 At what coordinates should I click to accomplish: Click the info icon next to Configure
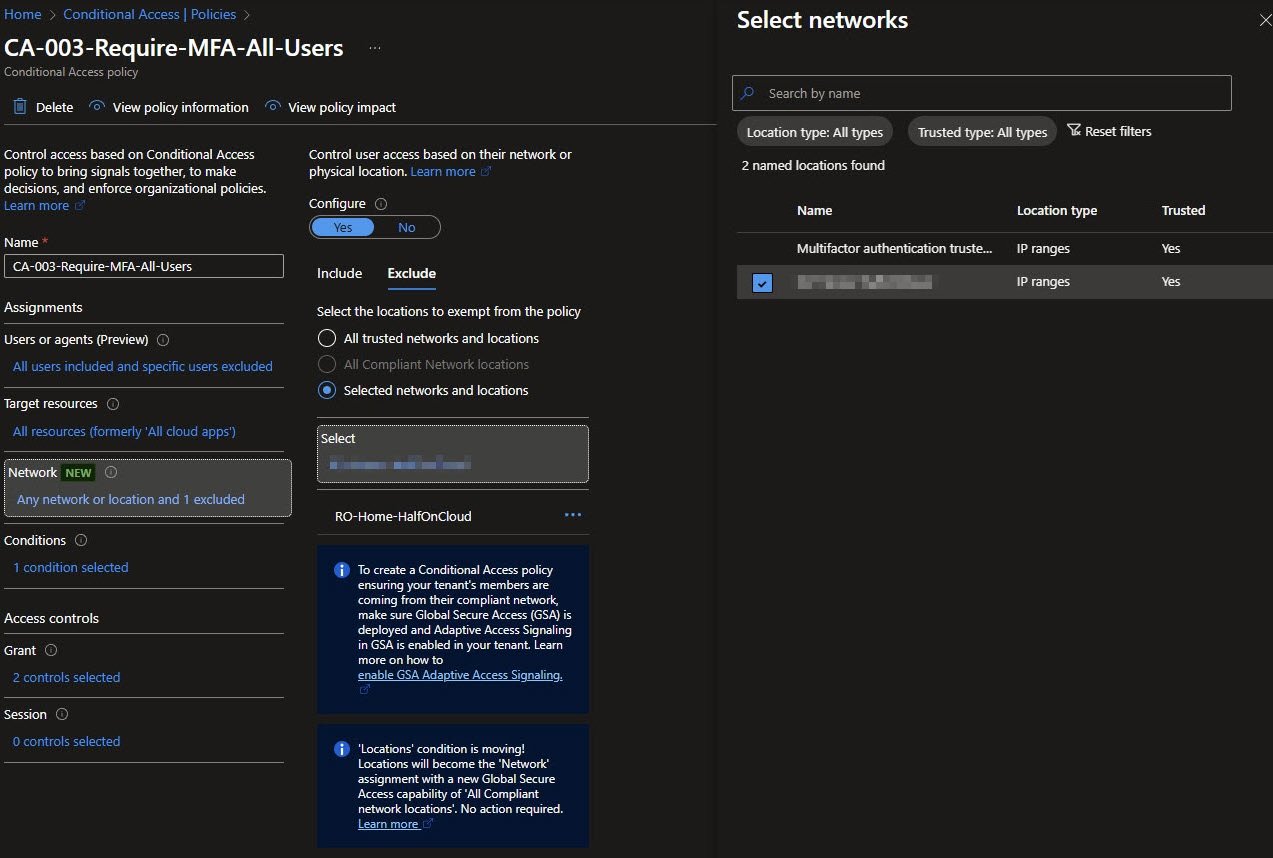(x=380, y=204)
